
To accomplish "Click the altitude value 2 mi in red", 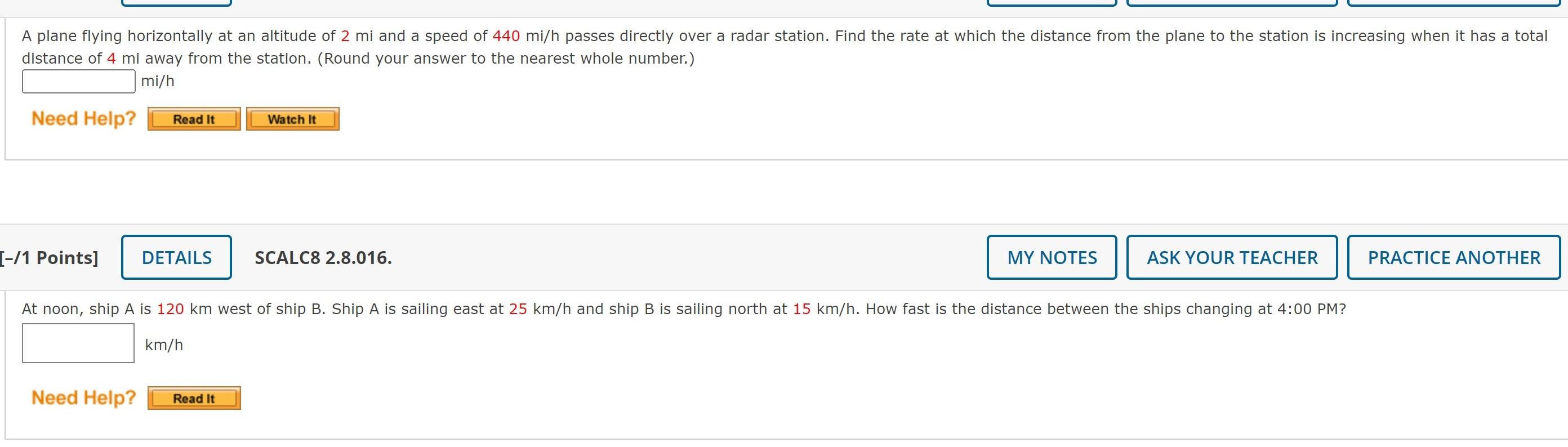I will click(346, 36).
